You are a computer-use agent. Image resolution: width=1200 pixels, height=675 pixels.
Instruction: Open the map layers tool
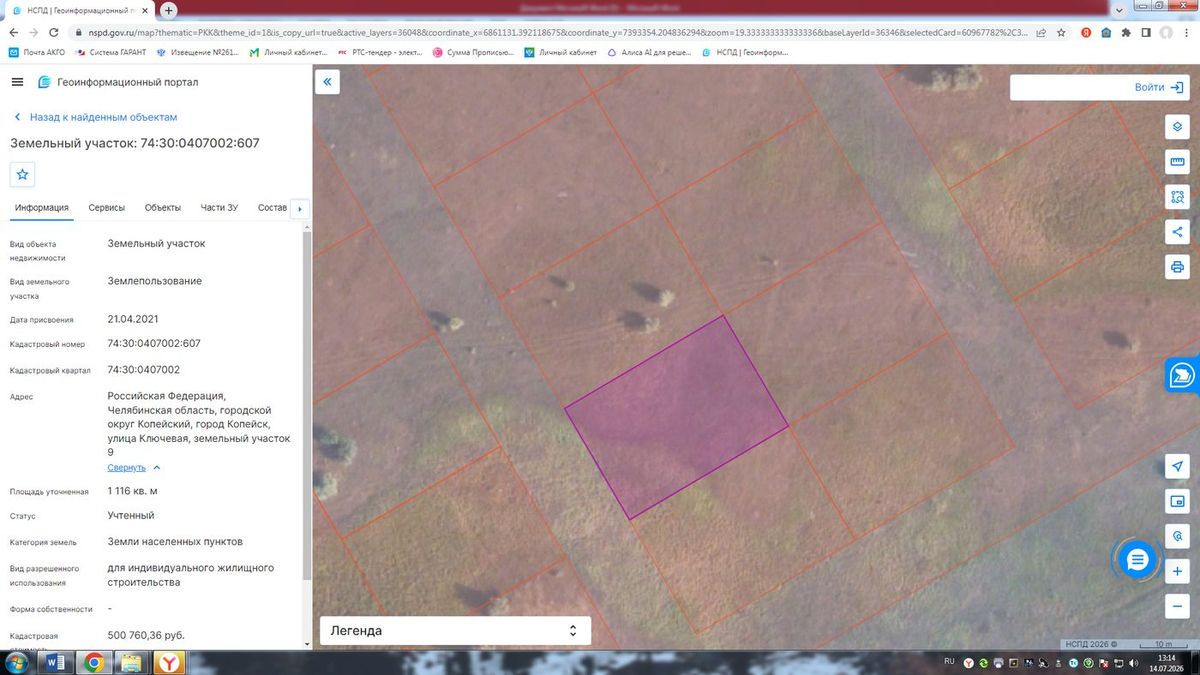[x=1177, y=127]
